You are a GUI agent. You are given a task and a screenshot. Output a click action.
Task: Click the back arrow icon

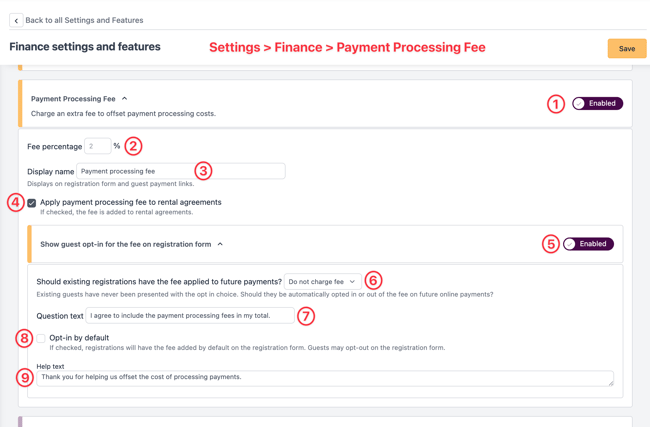pyautogui.click(x=16, y=20)
